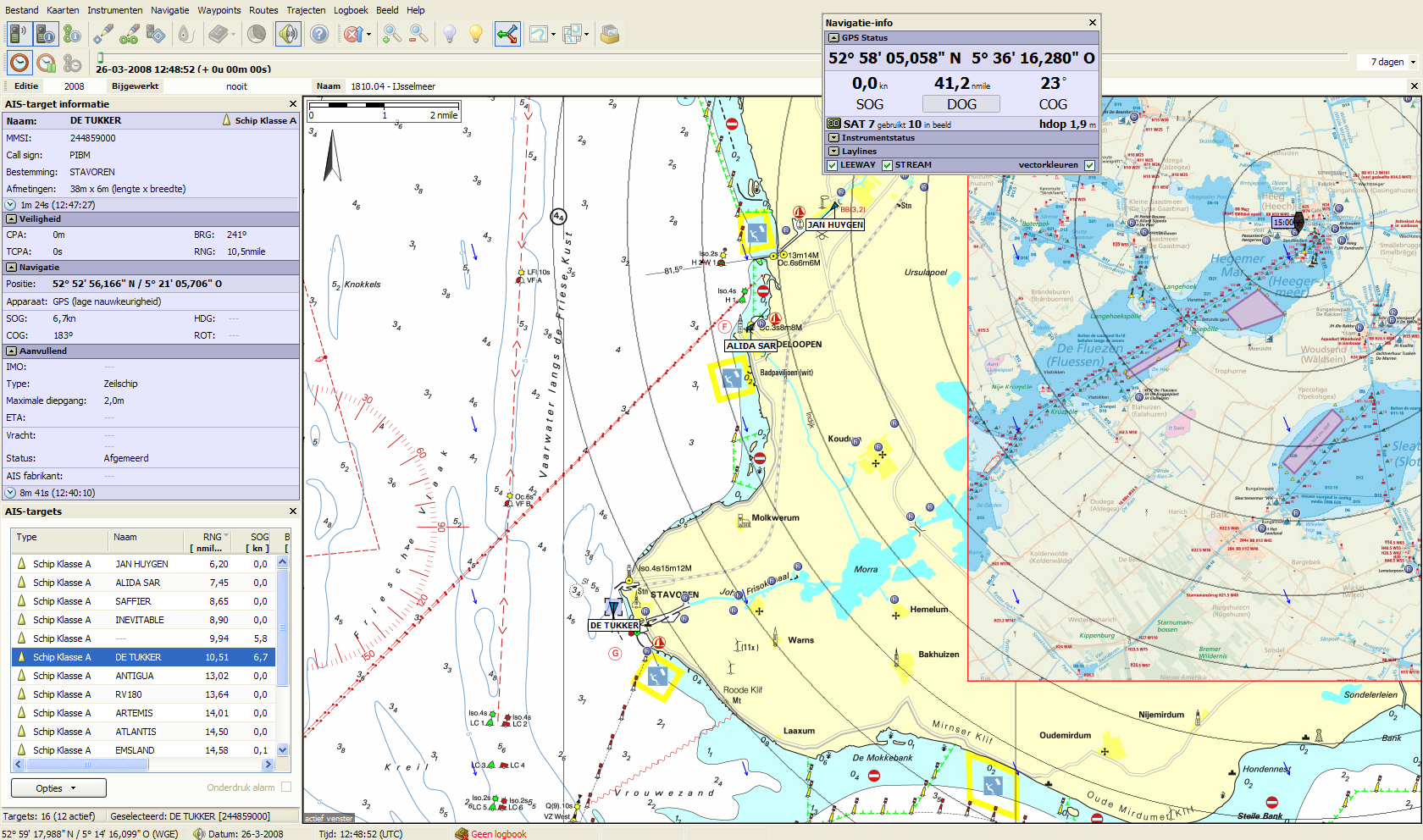Screen dimensions: 1423x840
Task: Click the route time clock icon
Action: [72, 63]
